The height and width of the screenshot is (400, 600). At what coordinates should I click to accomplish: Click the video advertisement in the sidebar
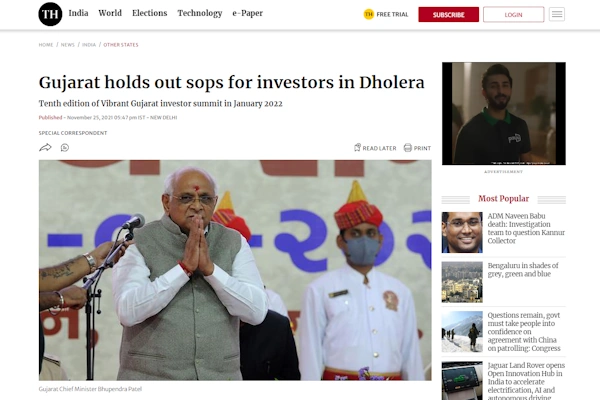pyautogui.click(x=504, y=114)
